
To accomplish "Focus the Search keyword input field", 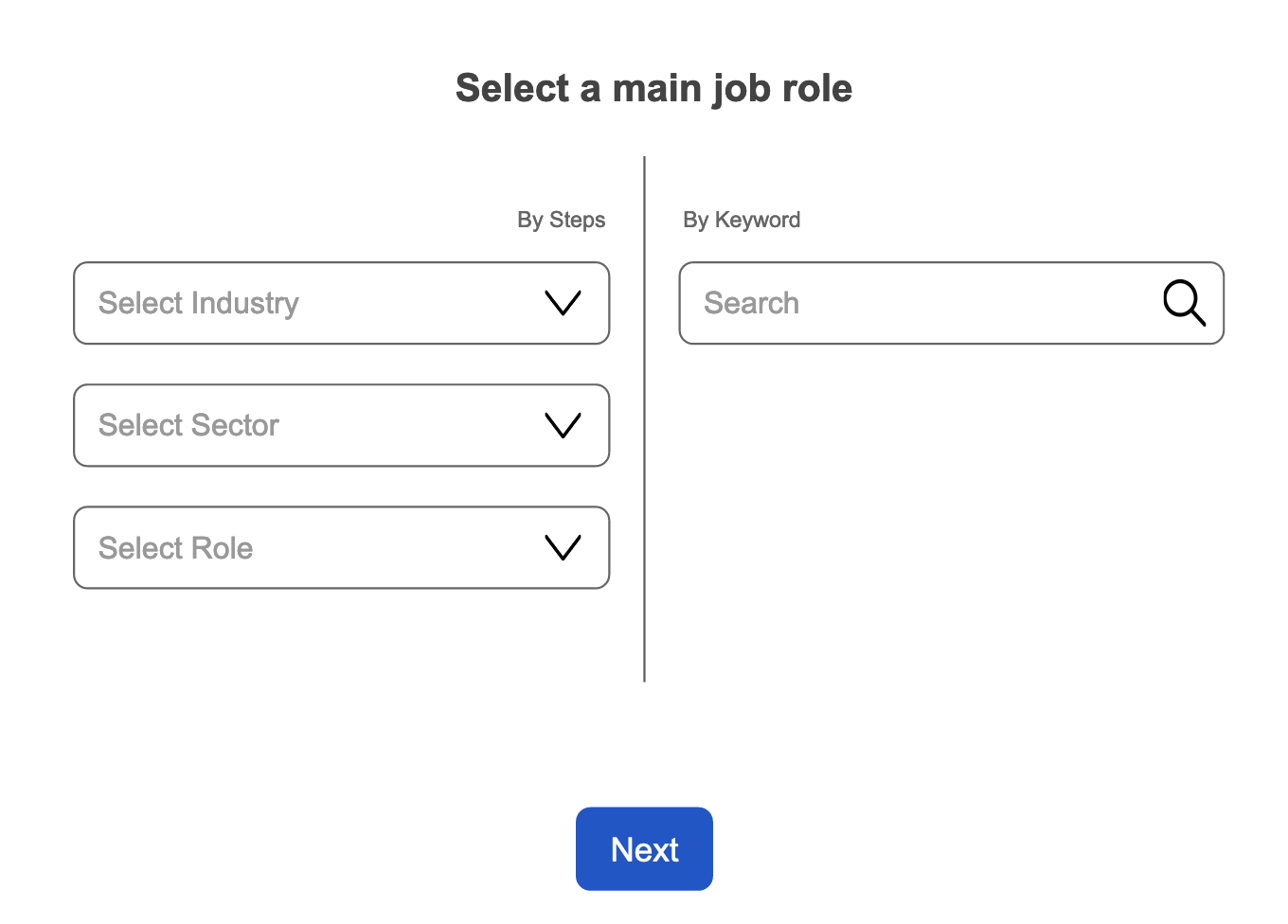I will pyautogui.click(x=928, y=303).
